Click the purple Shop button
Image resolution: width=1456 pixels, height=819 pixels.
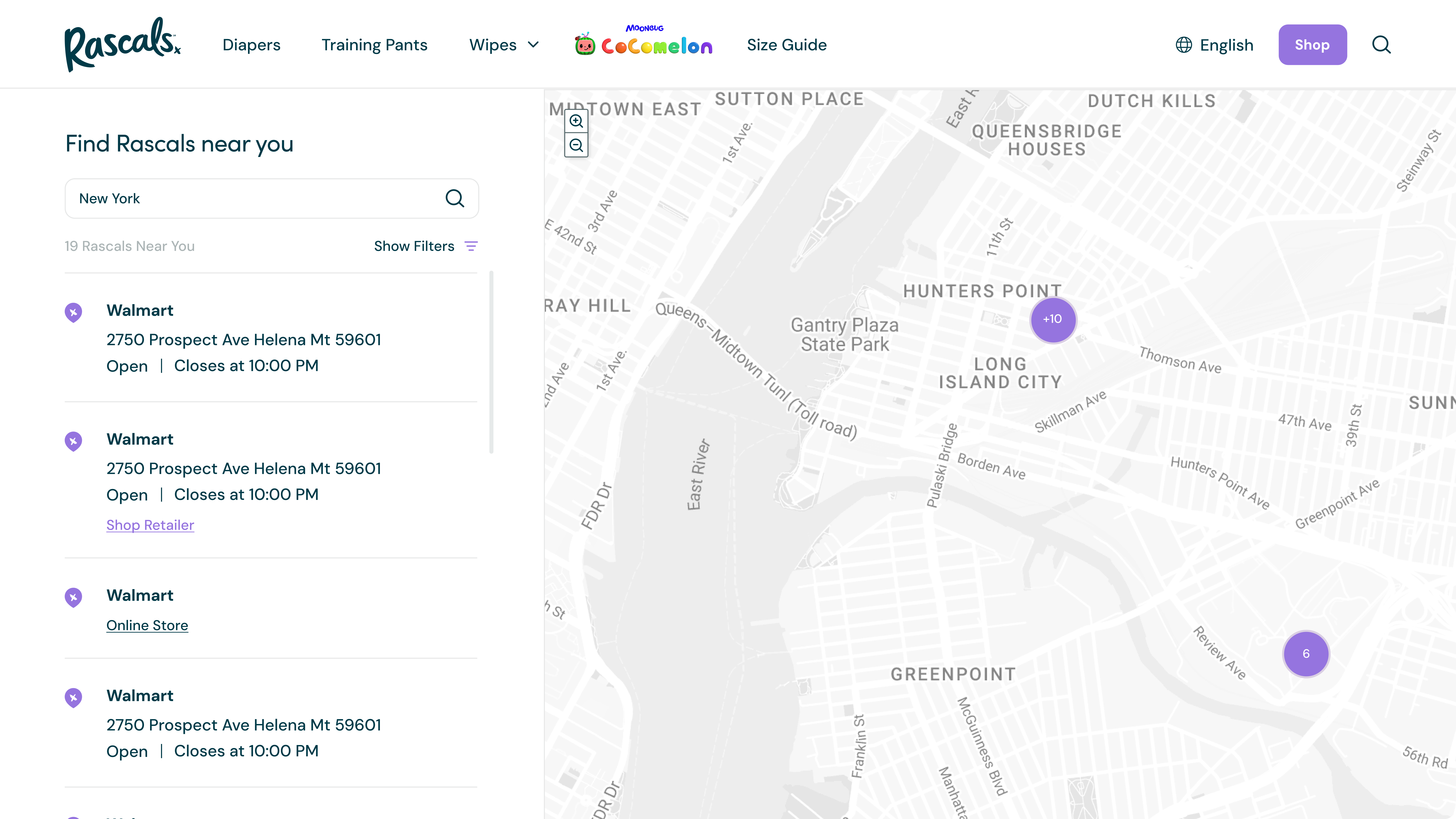click(1312, 45)
